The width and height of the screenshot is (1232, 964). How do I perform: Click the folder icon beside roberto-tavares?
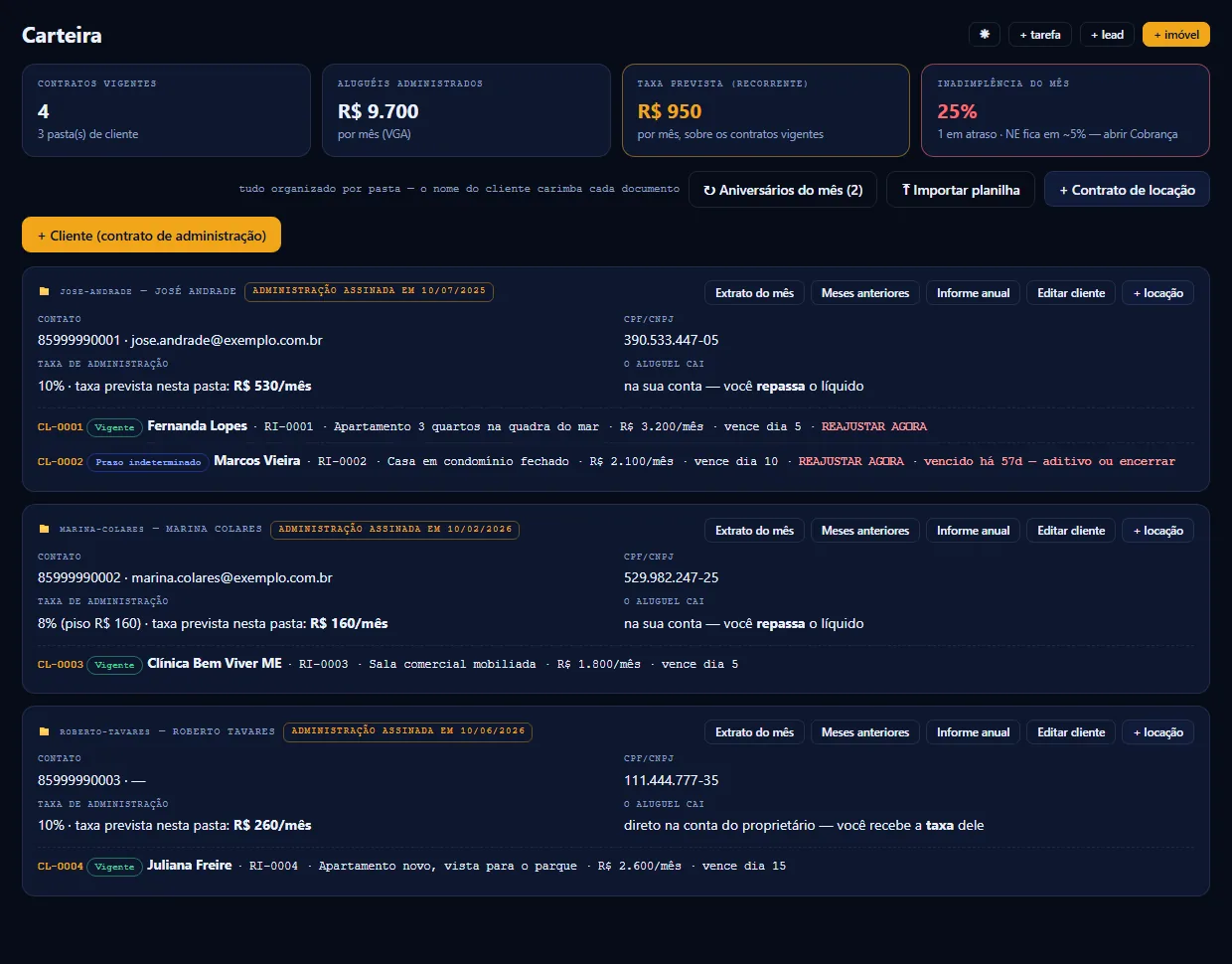[44, 731]
